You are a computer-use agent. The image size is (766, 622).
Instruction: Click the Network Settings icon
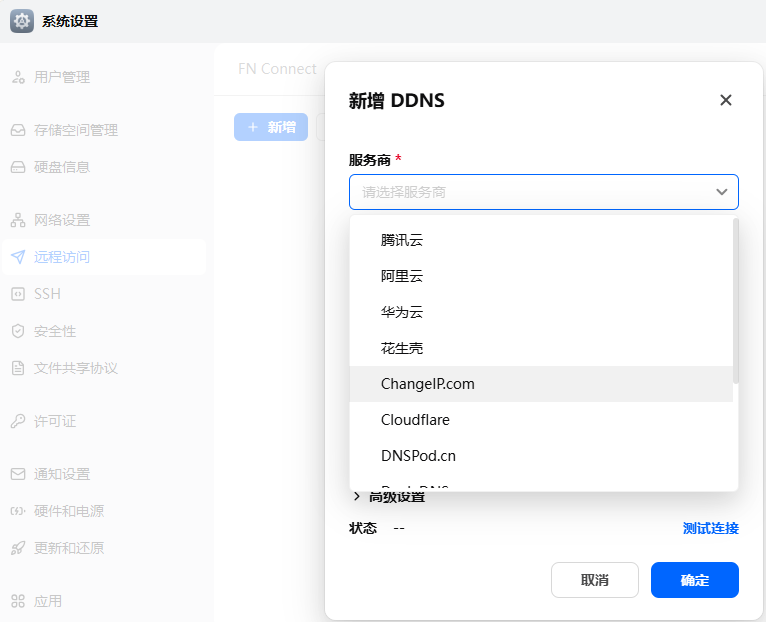(x=18, y=220)
